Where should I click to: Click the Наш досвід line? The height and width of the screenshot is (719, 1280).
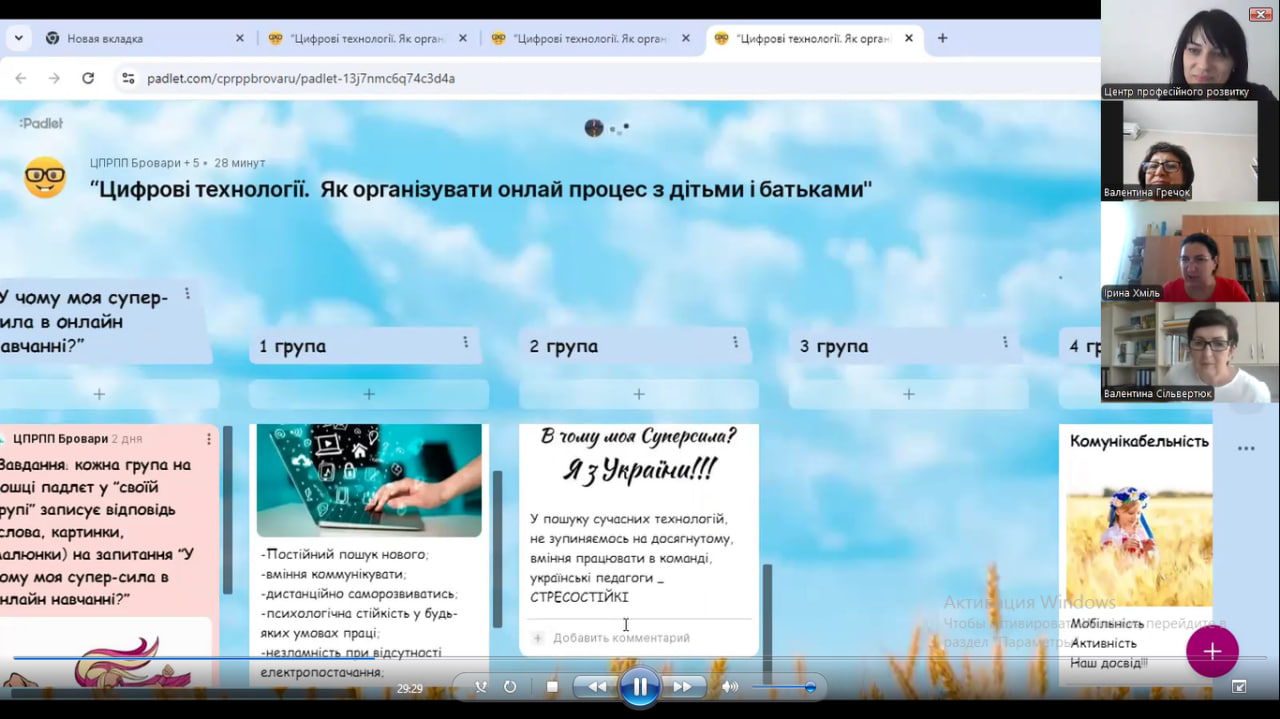[1109, 663]
